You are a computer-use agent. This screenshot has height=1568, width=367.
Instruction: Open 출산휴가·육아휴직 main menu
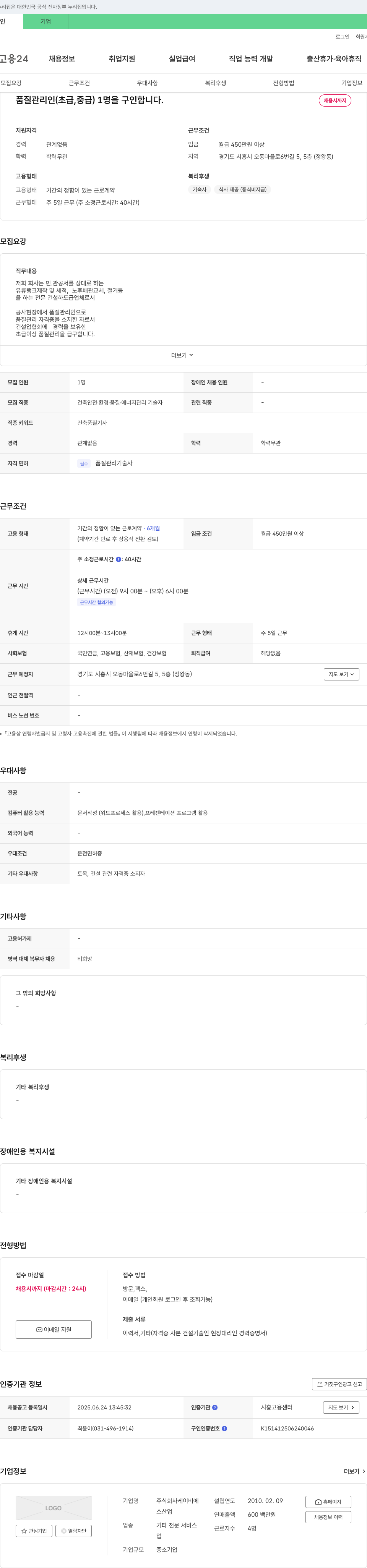[333, 59]
